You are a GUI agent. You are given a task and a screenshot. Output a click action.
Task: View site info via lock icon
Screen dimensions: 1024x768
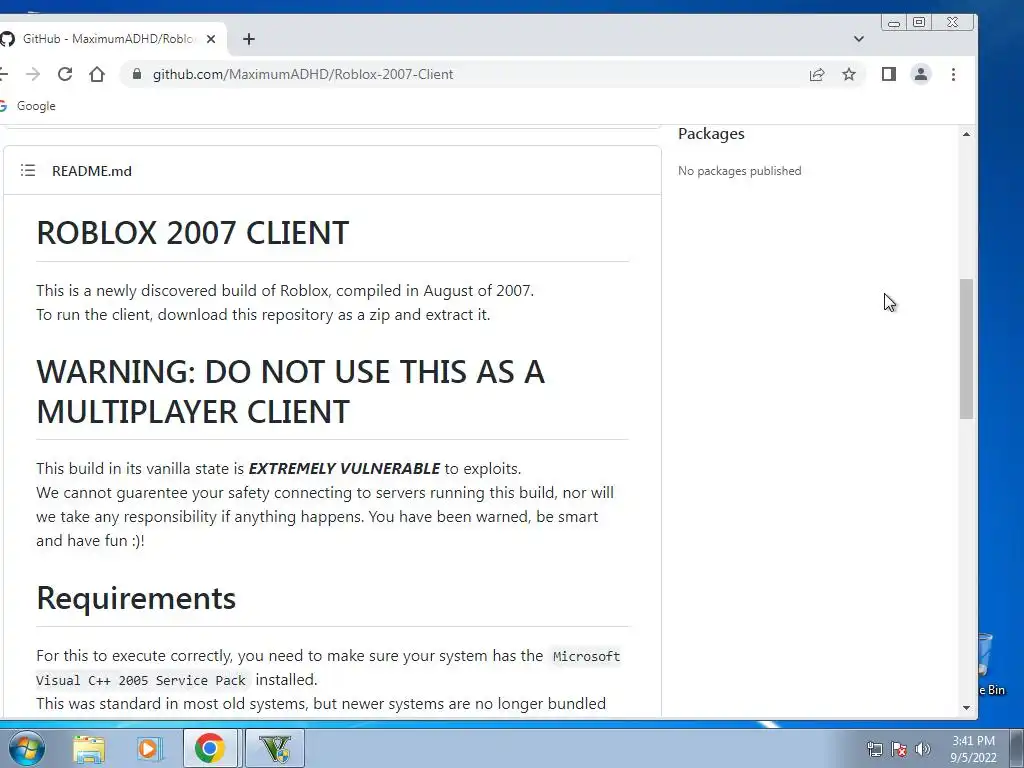click(136, 74)
